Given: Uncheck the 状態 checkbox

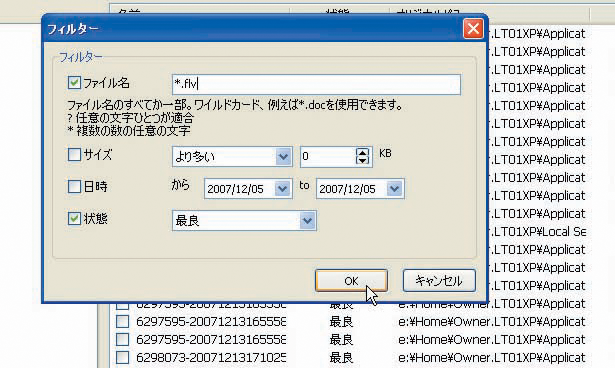Looking at the screenshot, I should coord(74,219).
